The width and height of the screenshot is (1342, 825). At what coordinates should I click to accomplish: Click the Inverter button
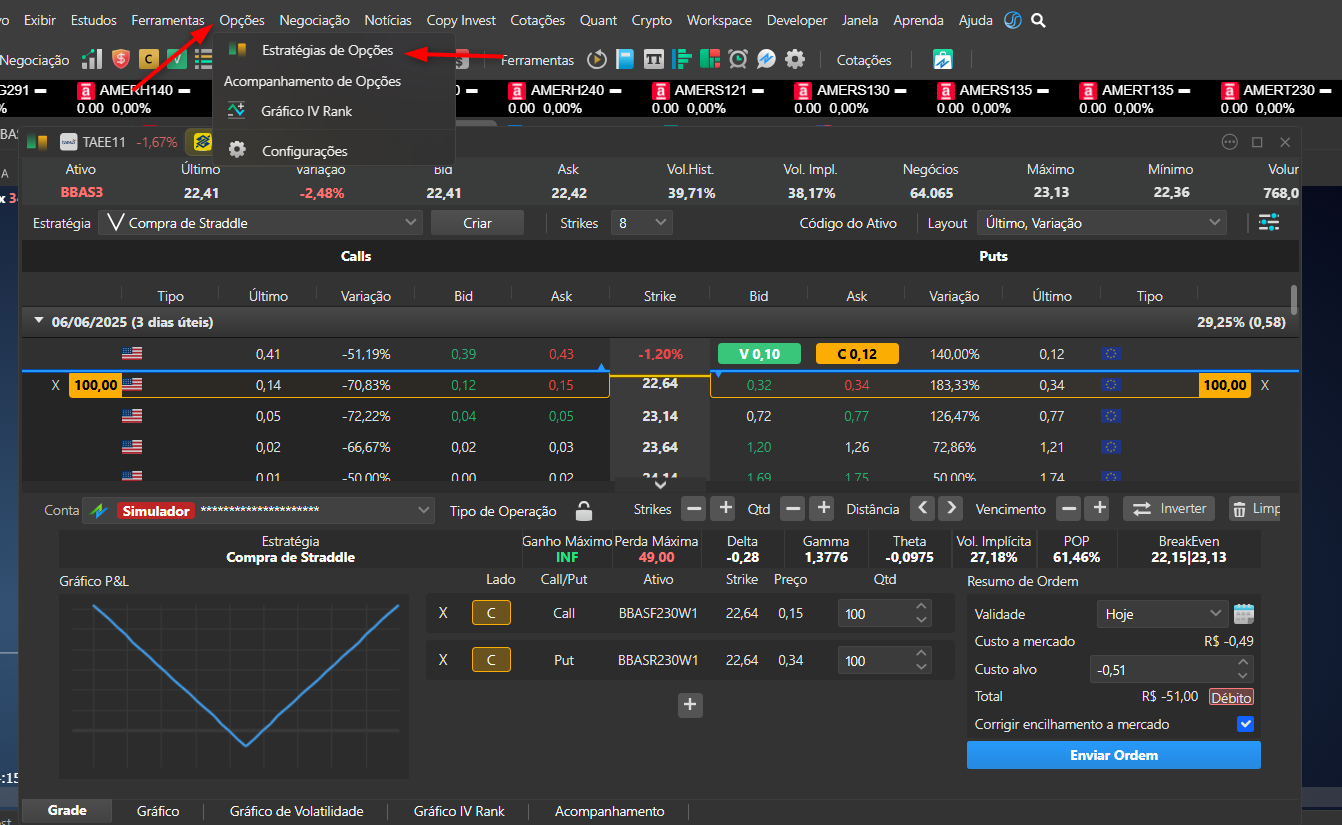coord(1169,509)
